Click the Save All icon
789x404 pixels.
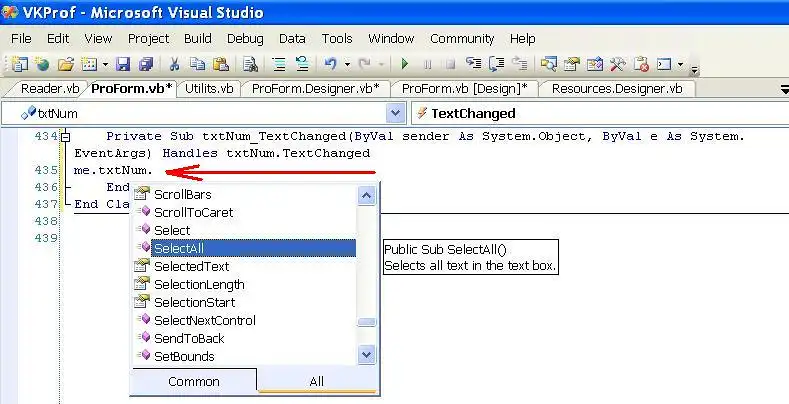146,64
